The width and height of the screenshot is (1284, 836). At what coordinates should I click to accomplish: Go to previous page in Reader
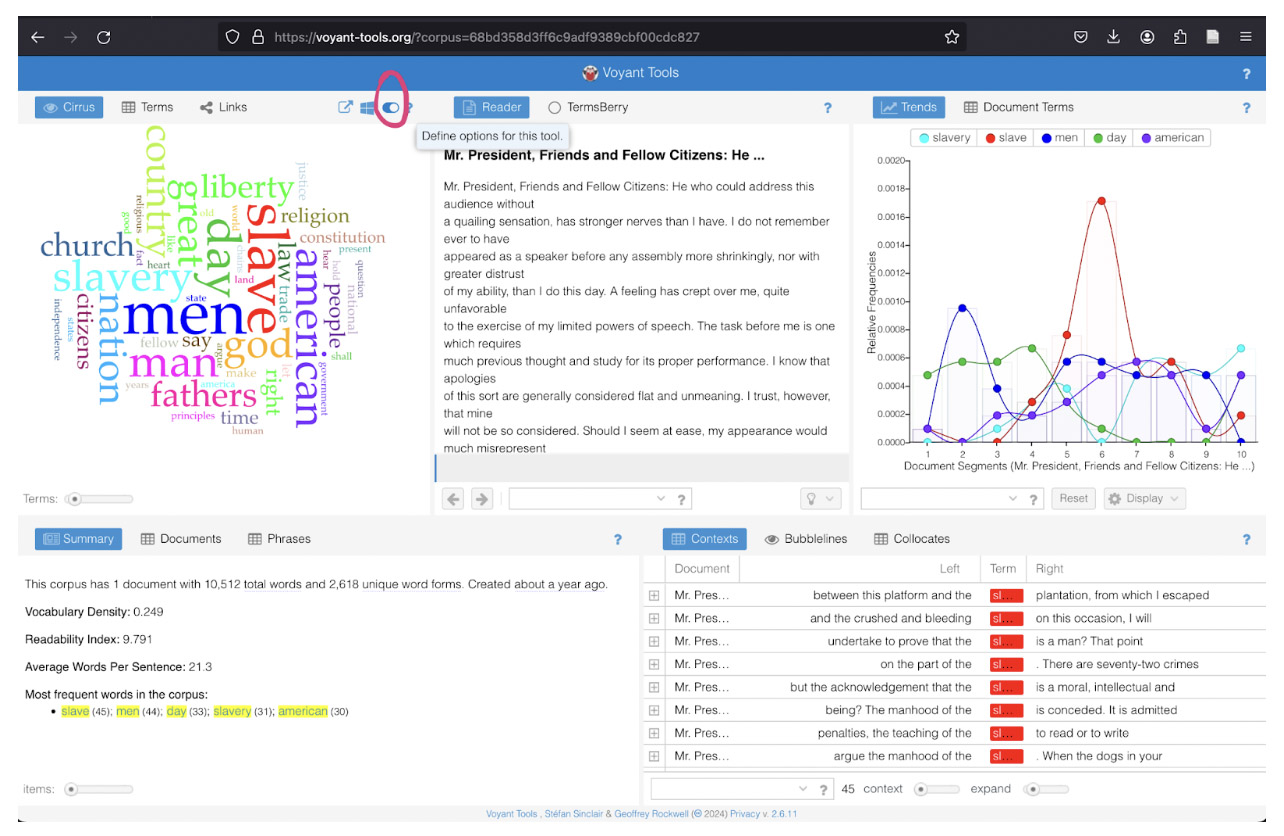[x=454, y=499]
